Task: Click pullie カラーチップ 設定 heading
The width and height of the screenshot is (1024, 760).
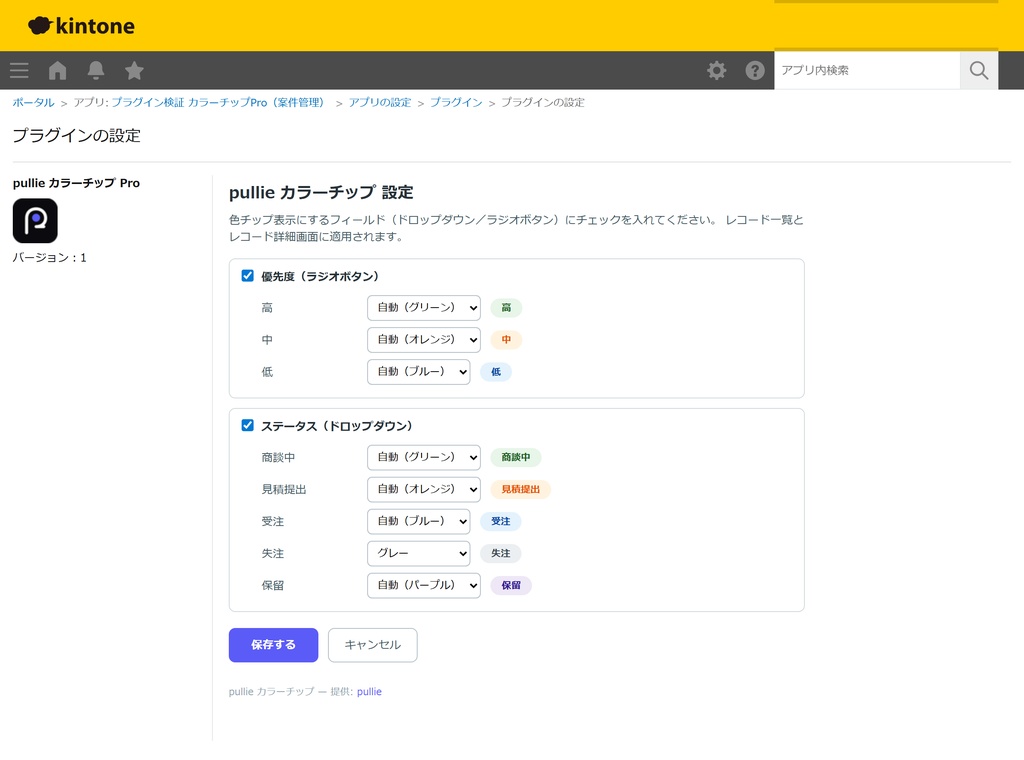Action: click(321, 193)
